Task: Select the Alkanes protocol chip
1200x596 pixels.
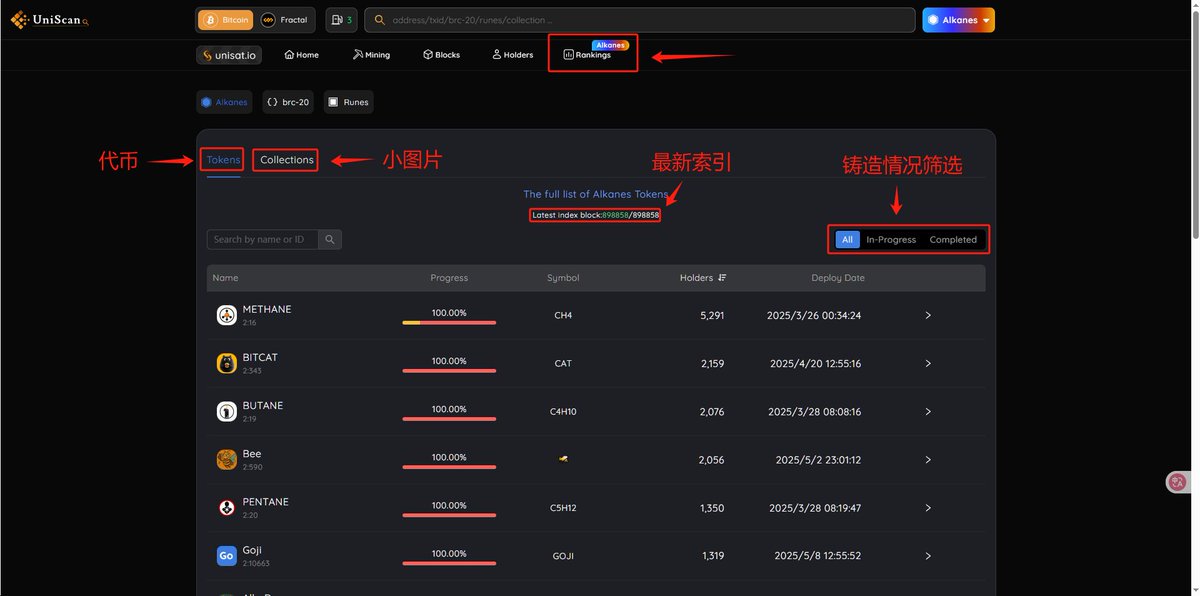Action: 224,102
